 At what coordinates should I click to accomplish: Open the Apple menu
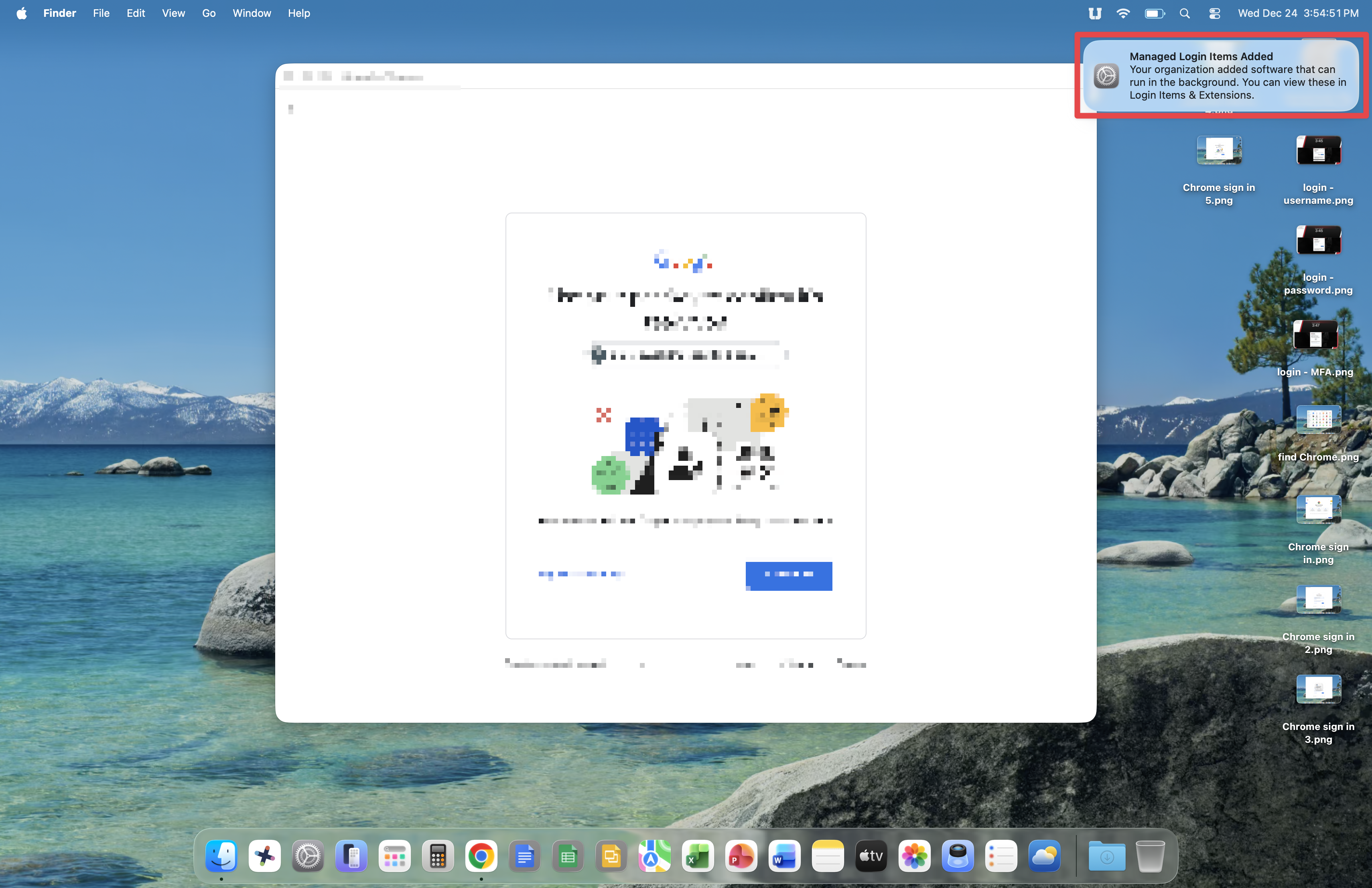[x=21, y=13]
